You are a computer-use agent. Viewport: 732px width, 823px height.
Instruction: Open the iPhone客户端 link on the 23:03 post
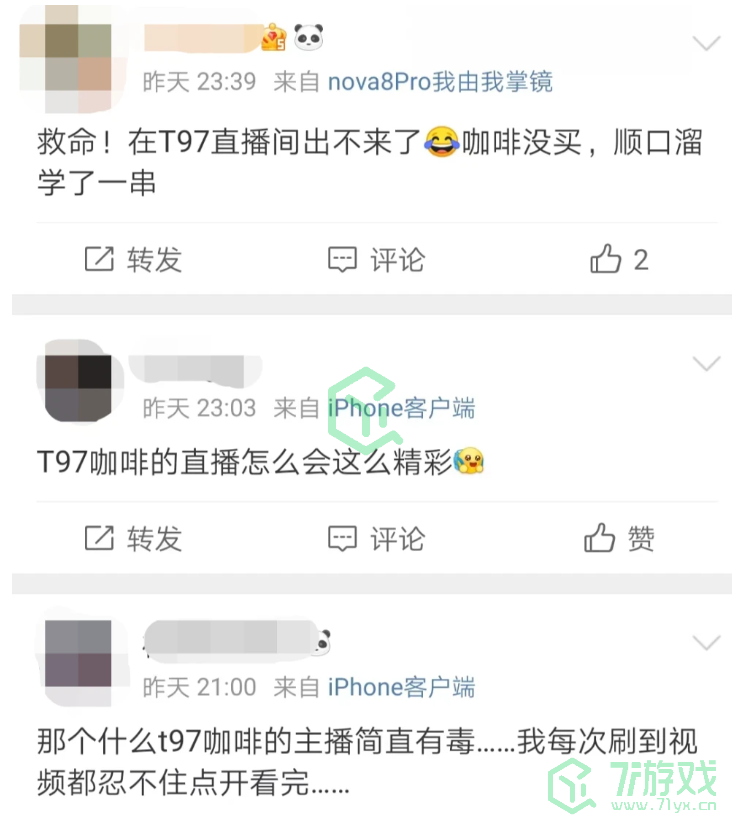(x=401, y=408)
